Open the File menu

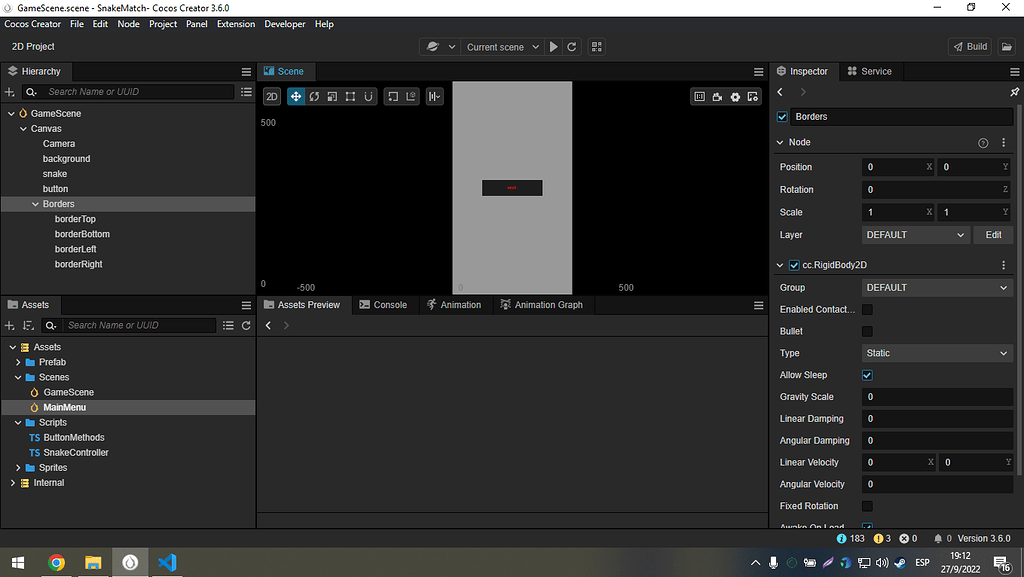(x=76, y=24)
